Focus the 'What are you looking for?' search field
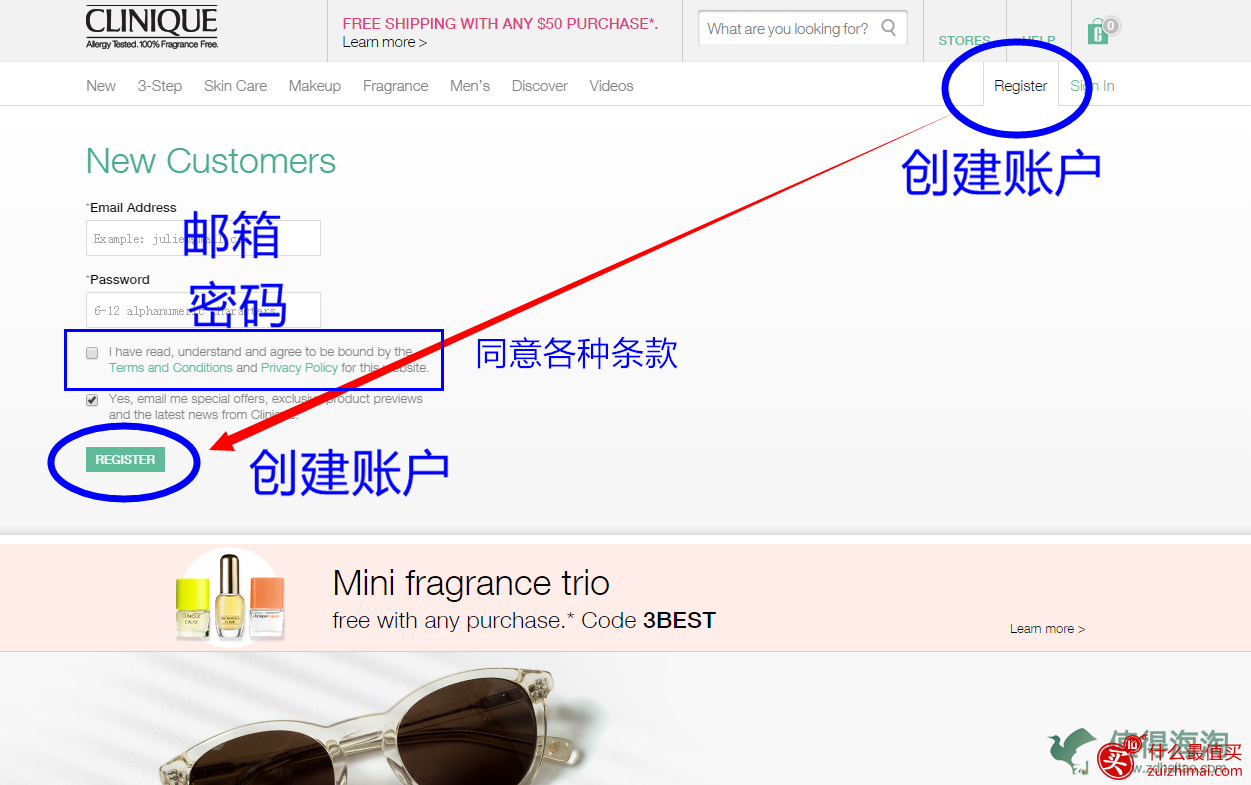Viewport: 1251px width, 785px height. point(802,28)
